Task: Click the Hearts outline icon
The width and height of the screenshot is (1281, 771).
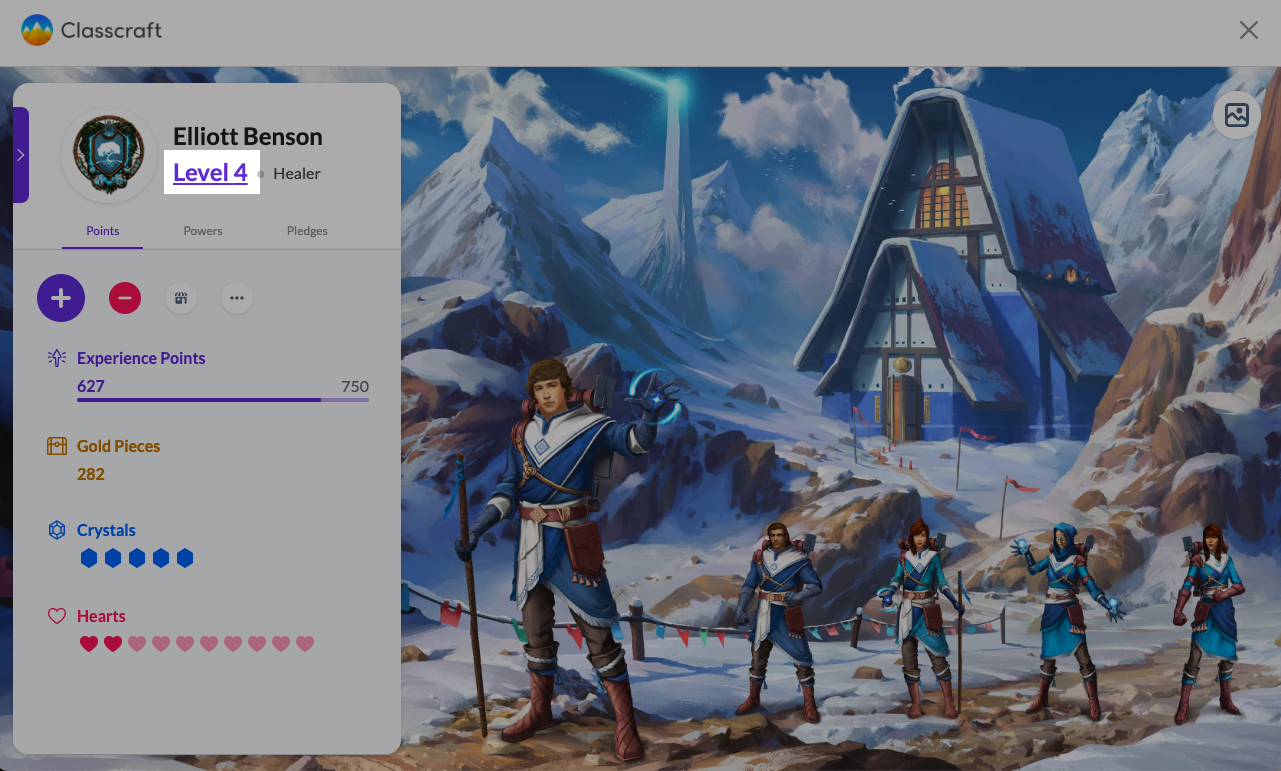Action: click(57, 616)
